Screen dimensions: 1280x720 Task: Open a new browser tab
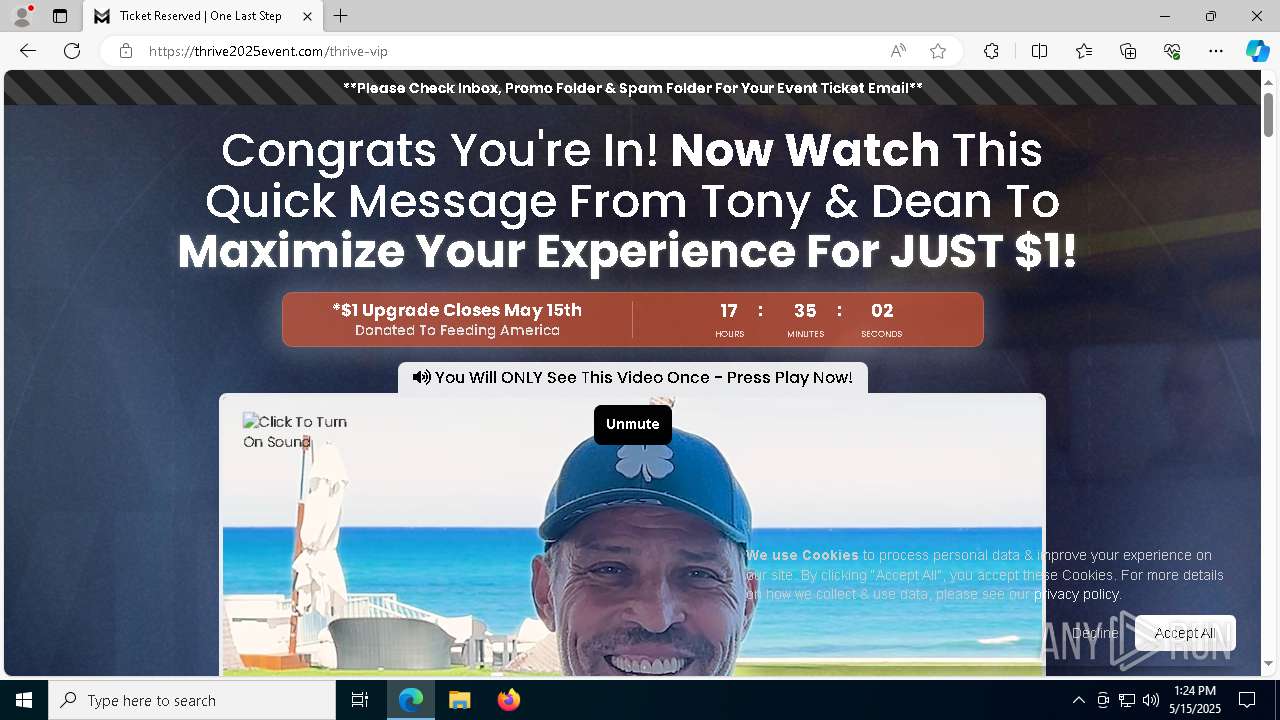pyautogui.click(x=340, y=16)
